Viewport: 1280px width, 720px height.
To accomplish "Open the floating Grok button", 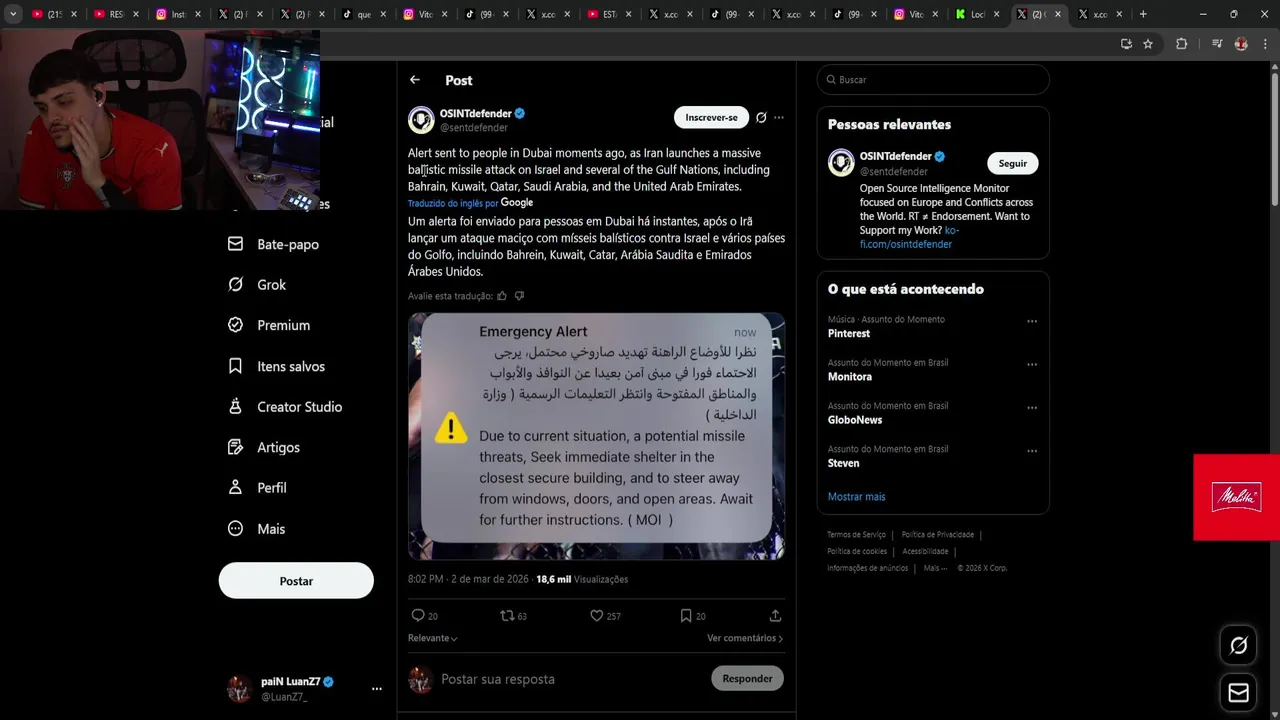I will pyautogui.click(x=1238, y=646).
